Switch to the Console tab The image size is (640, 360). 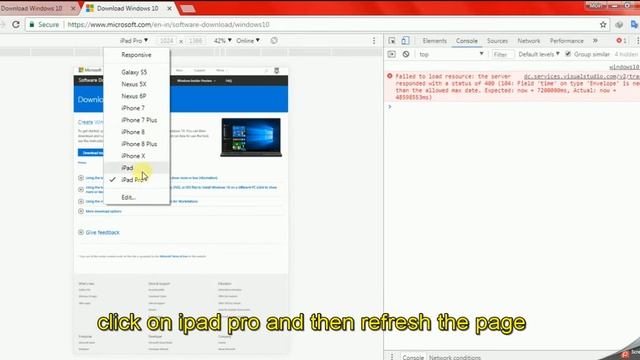467,40
